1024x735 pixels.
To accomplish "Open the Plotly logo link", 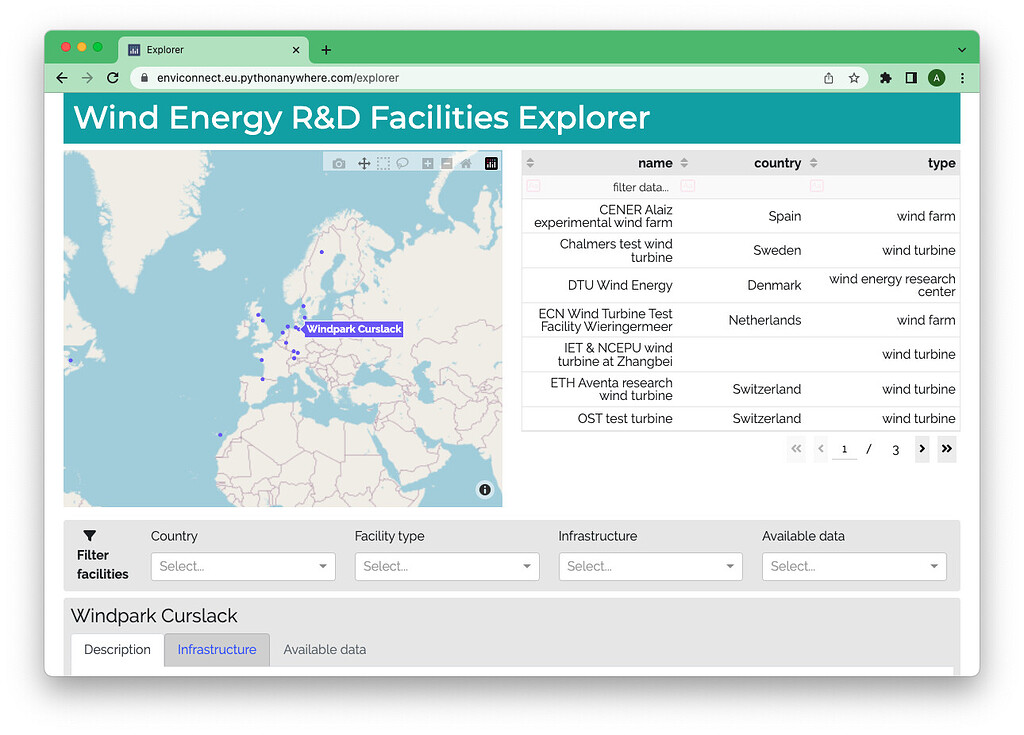I will pos(491,163).
